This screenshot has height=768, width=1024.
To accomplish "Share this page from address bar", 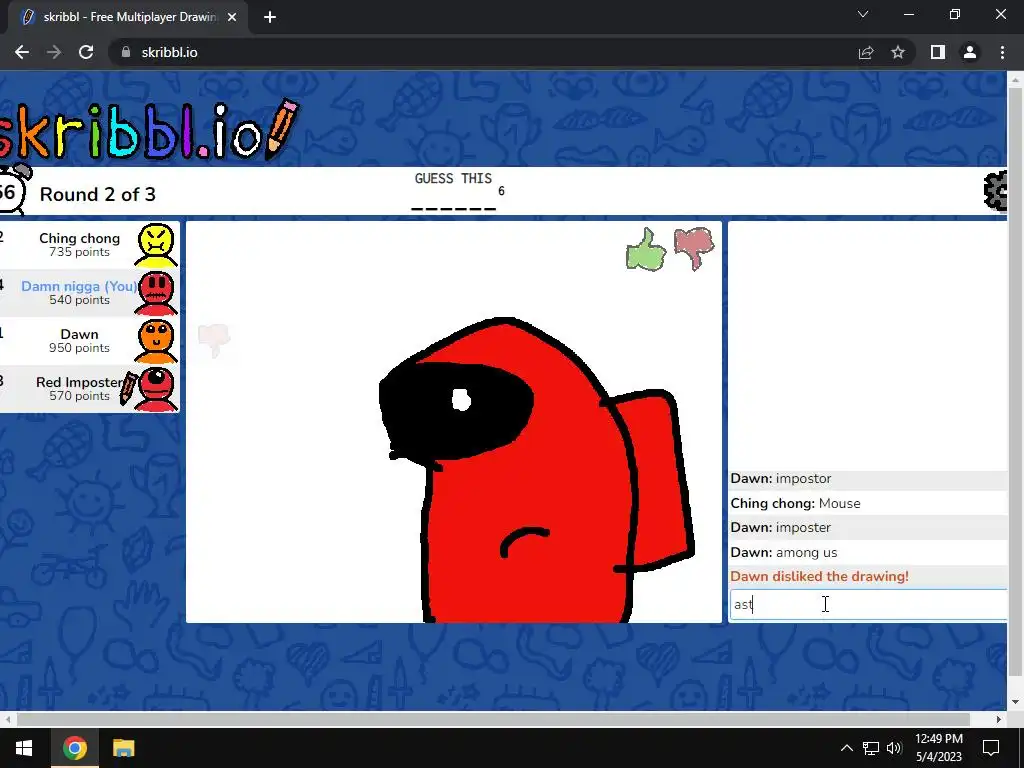I will 866,52.
